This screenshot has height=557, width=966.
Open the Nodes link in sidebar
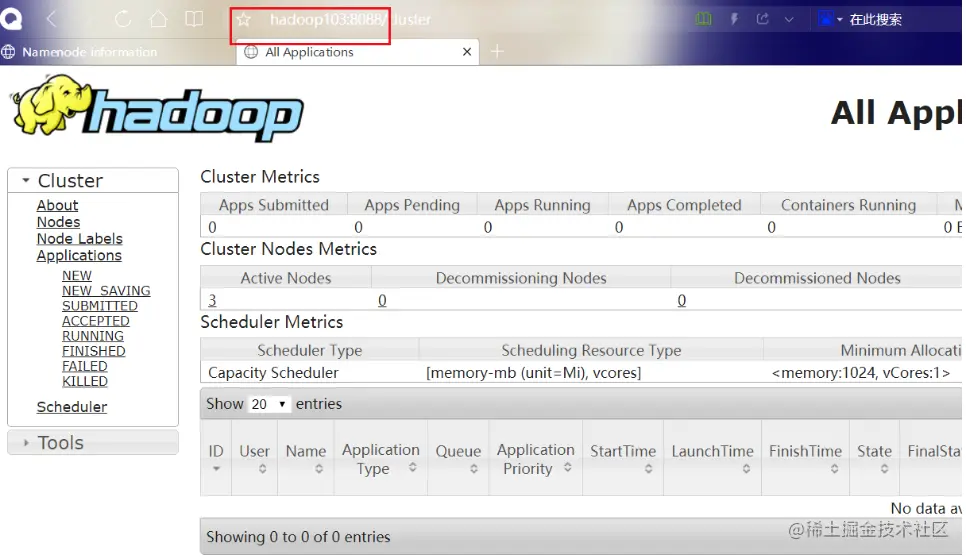(x=59, y=222)
